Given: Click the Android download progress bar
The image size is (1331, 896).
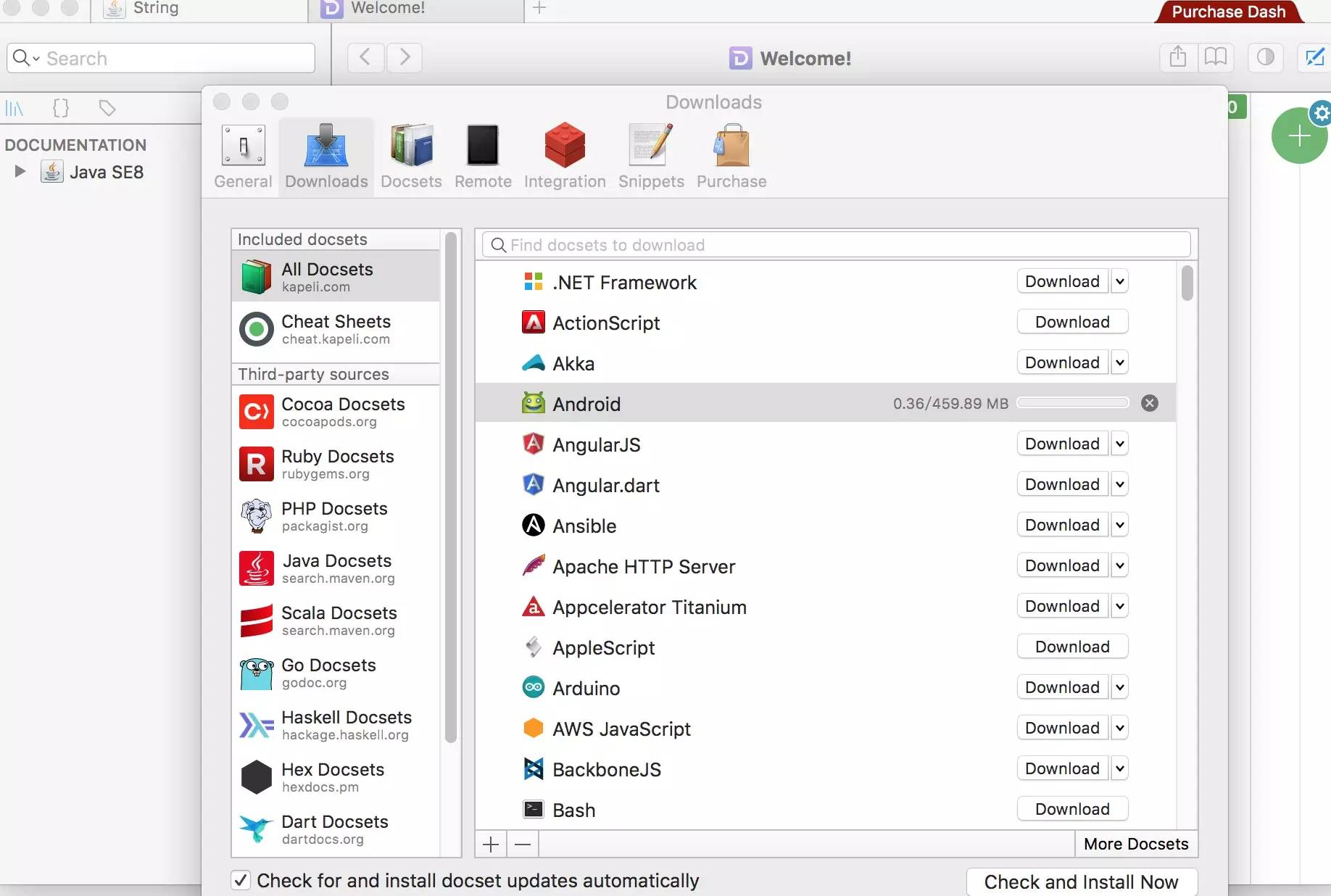Looking at the screenshot, I should pyautogui.click(x=1073, y=402).
